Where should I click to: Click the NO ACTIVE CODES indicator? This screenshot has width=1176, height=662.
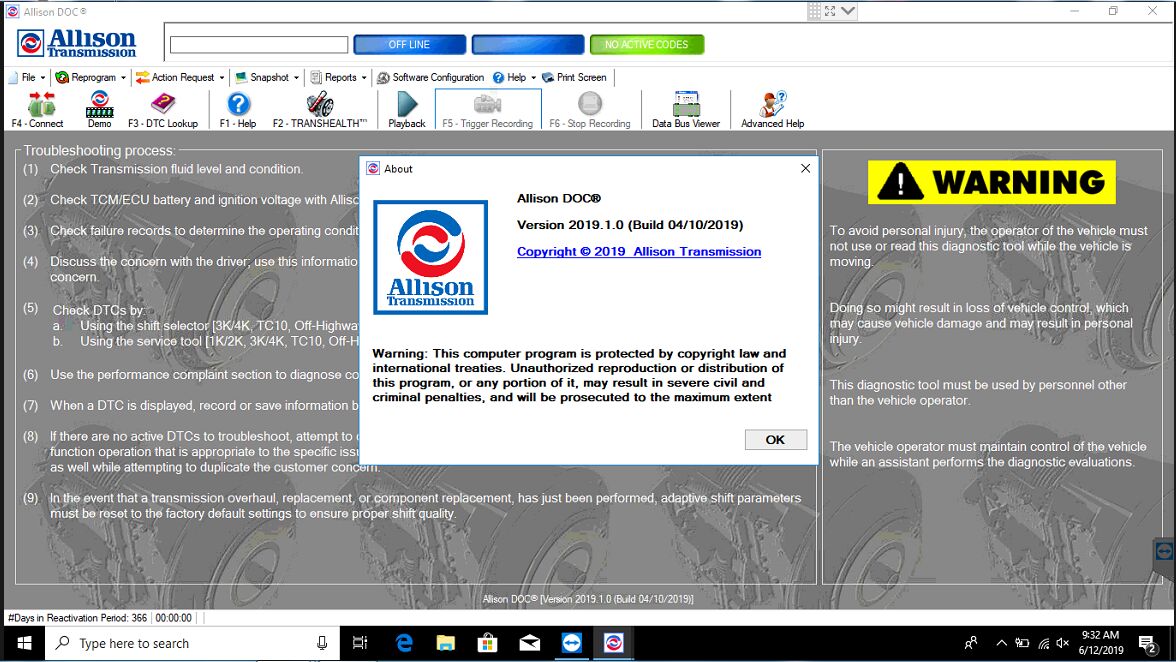(x=646, y=45)
